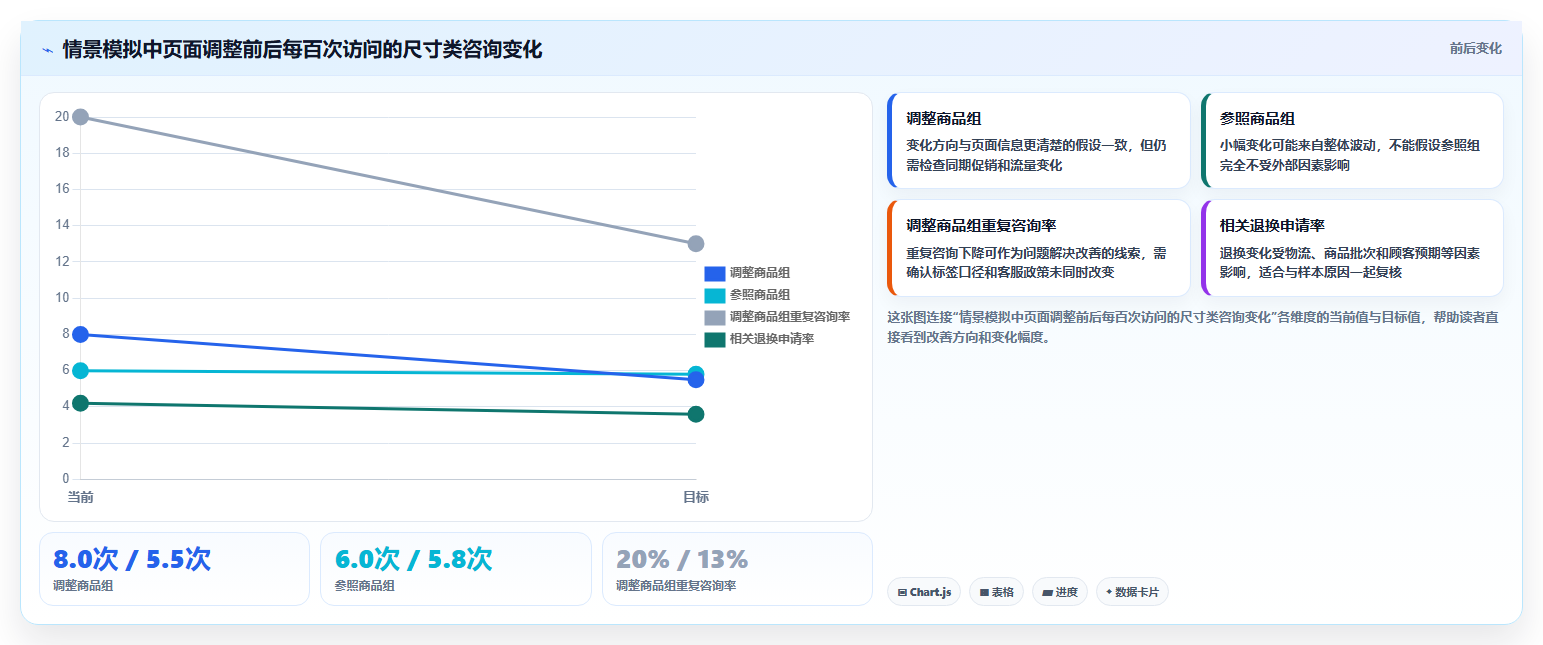
Task: Open the 调整商品组 info card title
Action: [944, 118]
